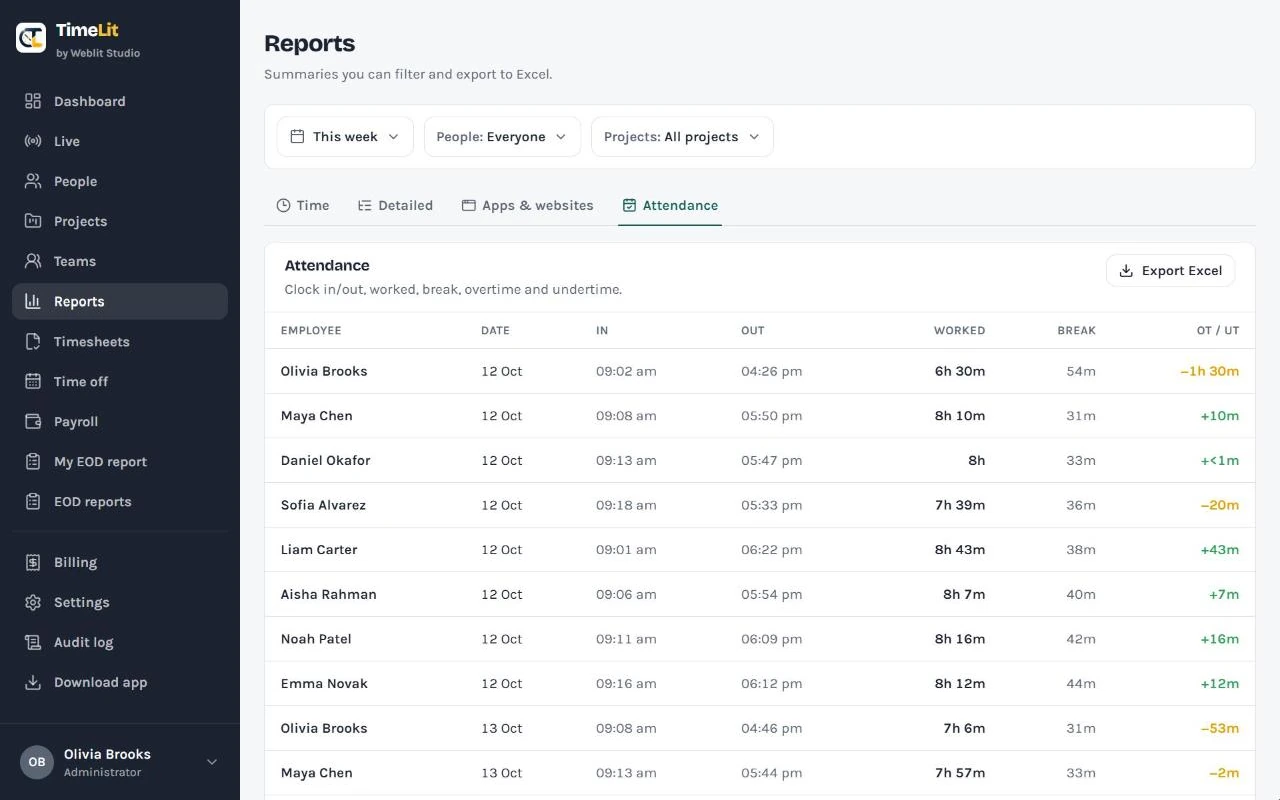1280x800 pixels.
Task: Select the +10m overtime for Maya Chen
Action: [1220, 416]
